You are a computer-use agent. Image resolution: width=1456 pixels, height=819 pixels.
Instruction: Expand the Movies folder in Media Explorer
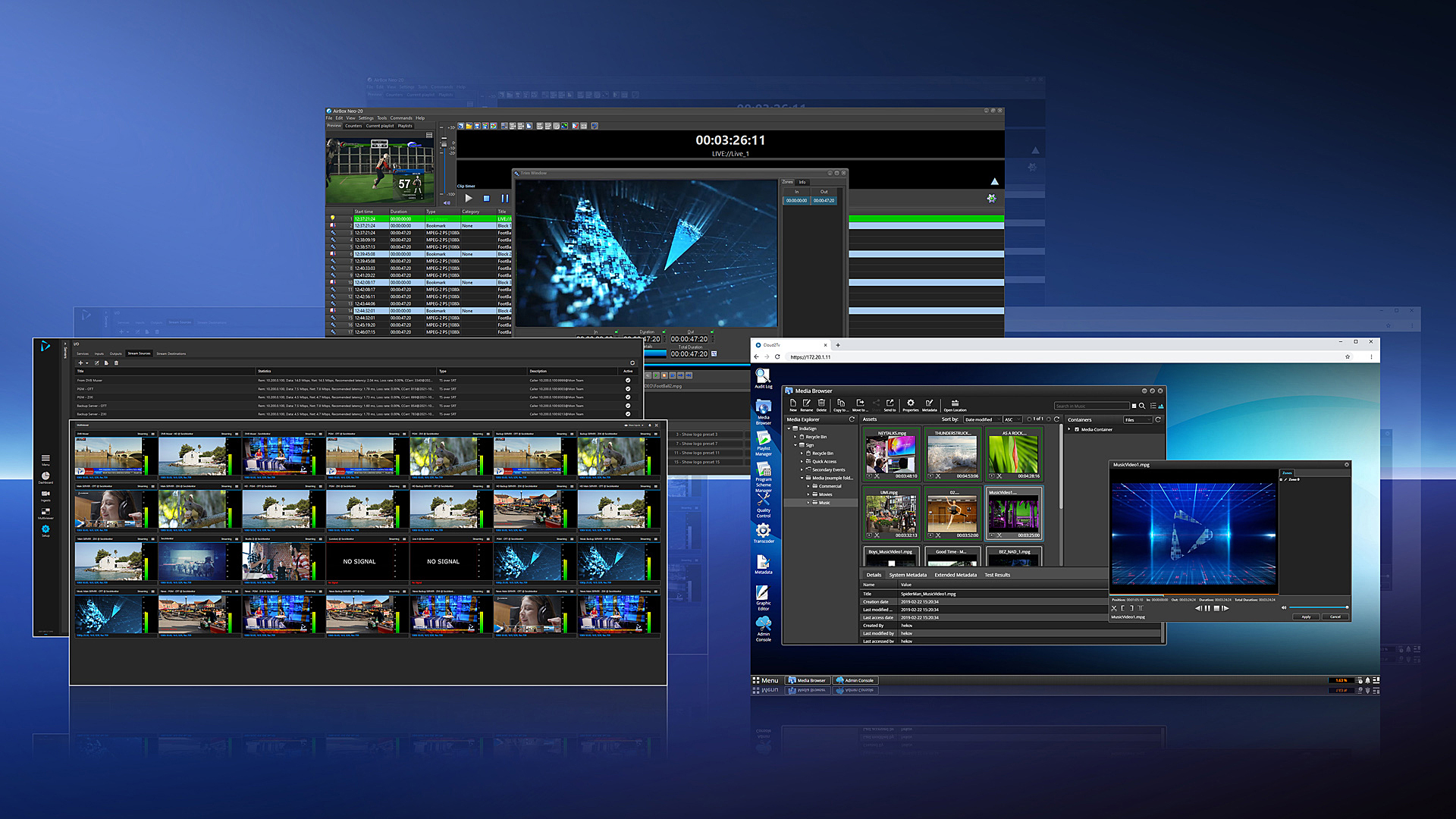pyautogui.click(x=808, y=494)
